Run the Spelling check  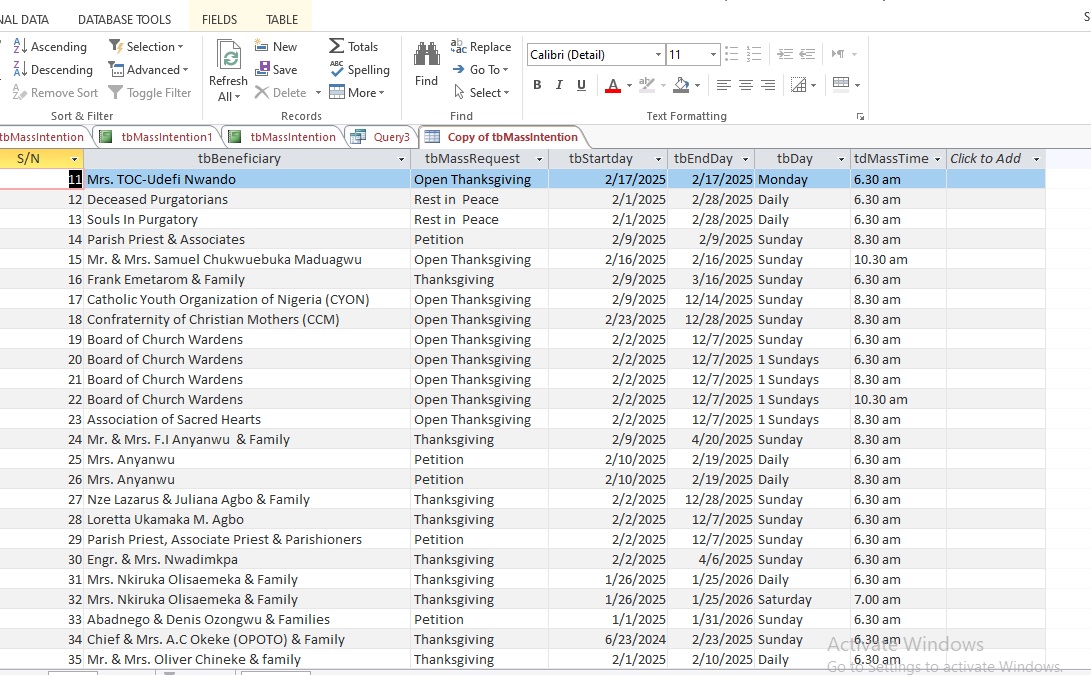[360, 70]
